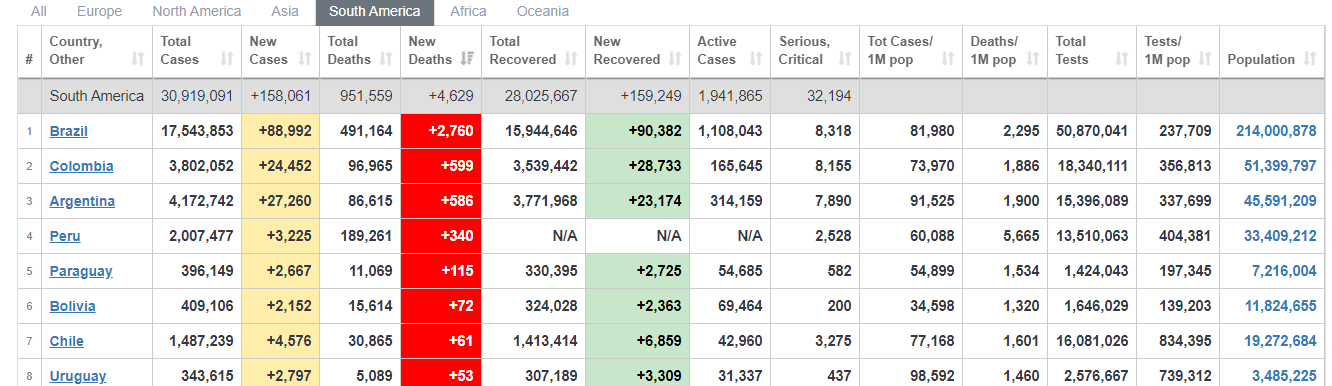The image size is (1332, 386).
Task: Click Chile's new recovered cell +6,859
Action: click(x=637, y=341)
